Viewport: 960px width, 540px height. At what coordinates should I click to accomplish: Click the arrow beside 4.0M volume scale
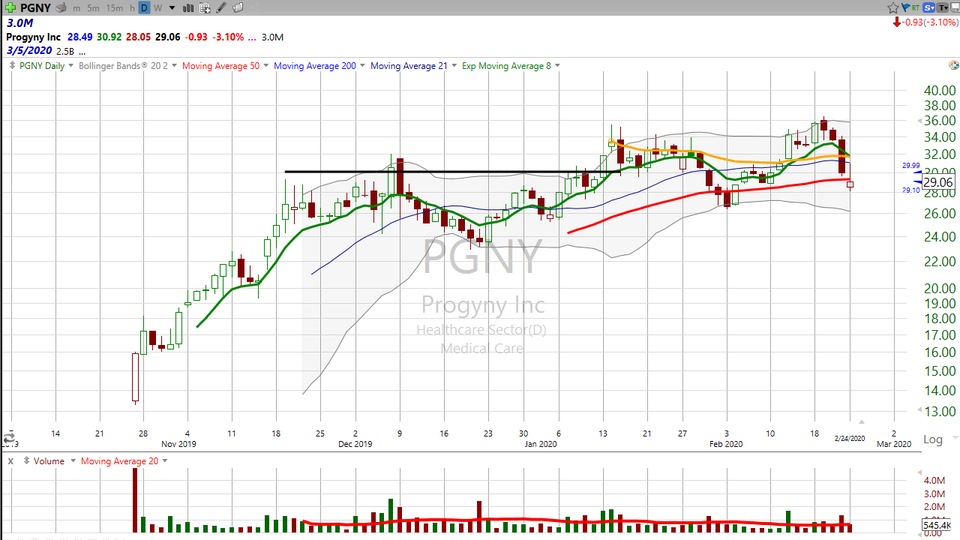click(919, 473)
